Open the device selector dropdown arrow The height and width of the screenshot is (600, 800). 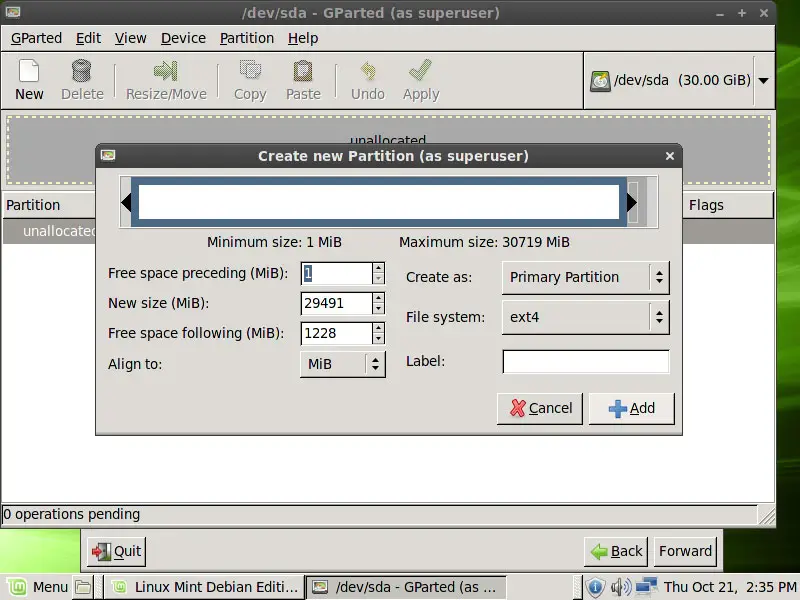[x=763, y=81]
